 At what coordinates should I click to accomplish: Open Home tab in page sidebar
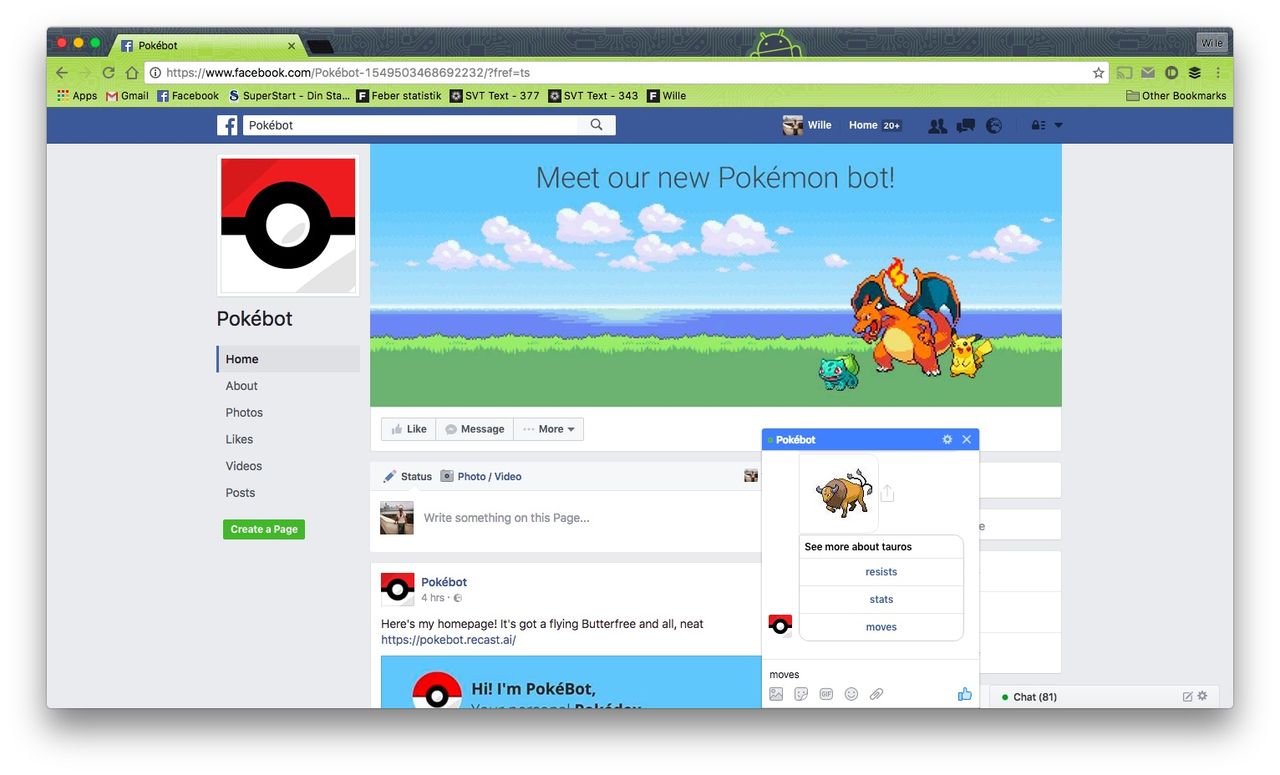(x=288, y=359)
